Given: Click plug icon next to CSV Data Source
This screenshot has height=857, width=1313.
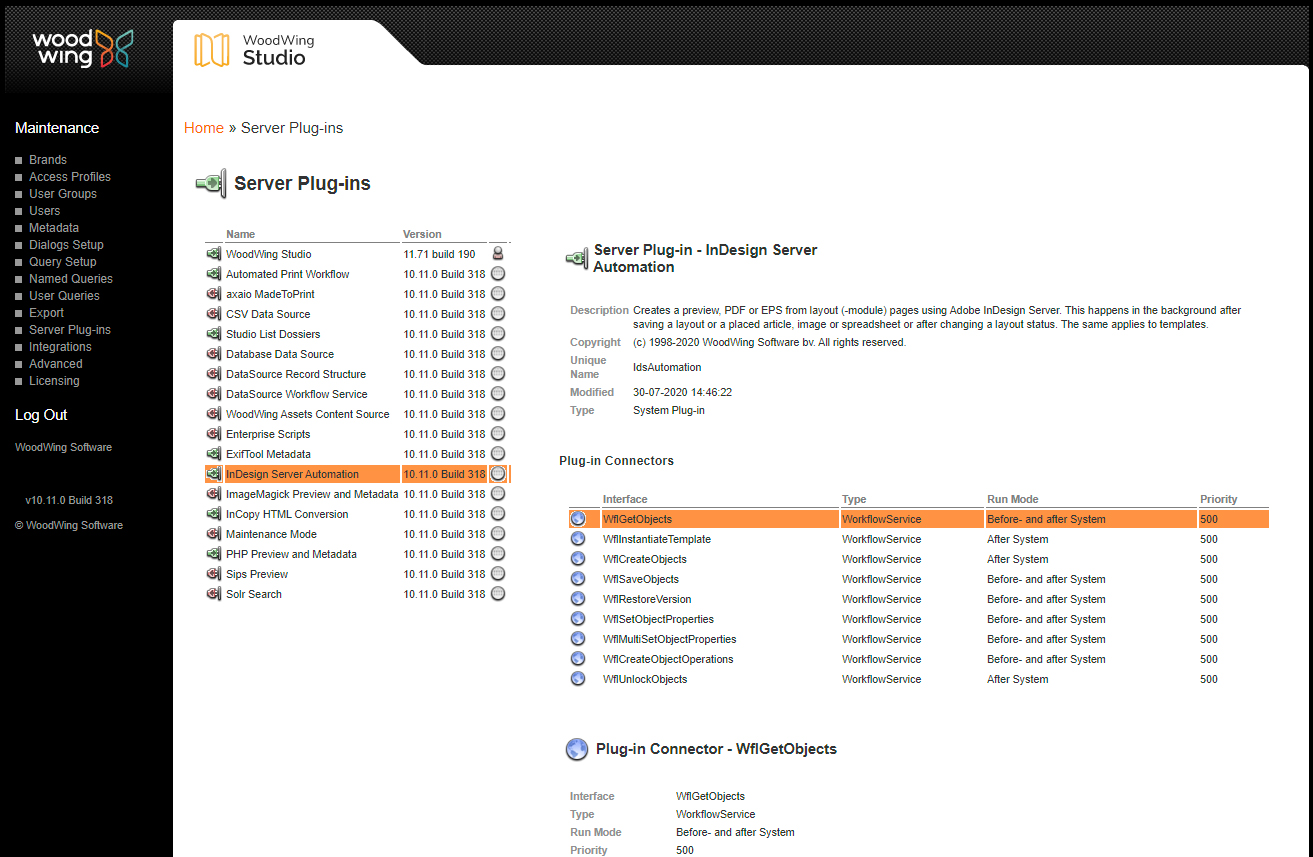Looking at the screenshot, I should 213,314.
